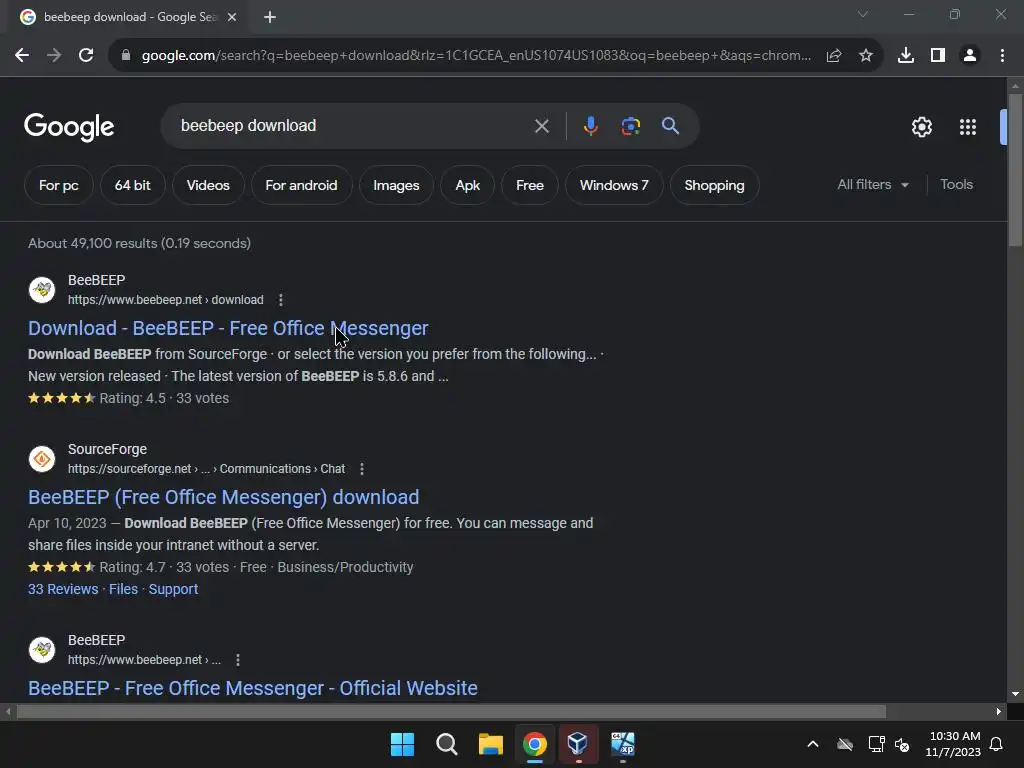
Task: Submit search with magnifier icon
Action: click(671, 126)
